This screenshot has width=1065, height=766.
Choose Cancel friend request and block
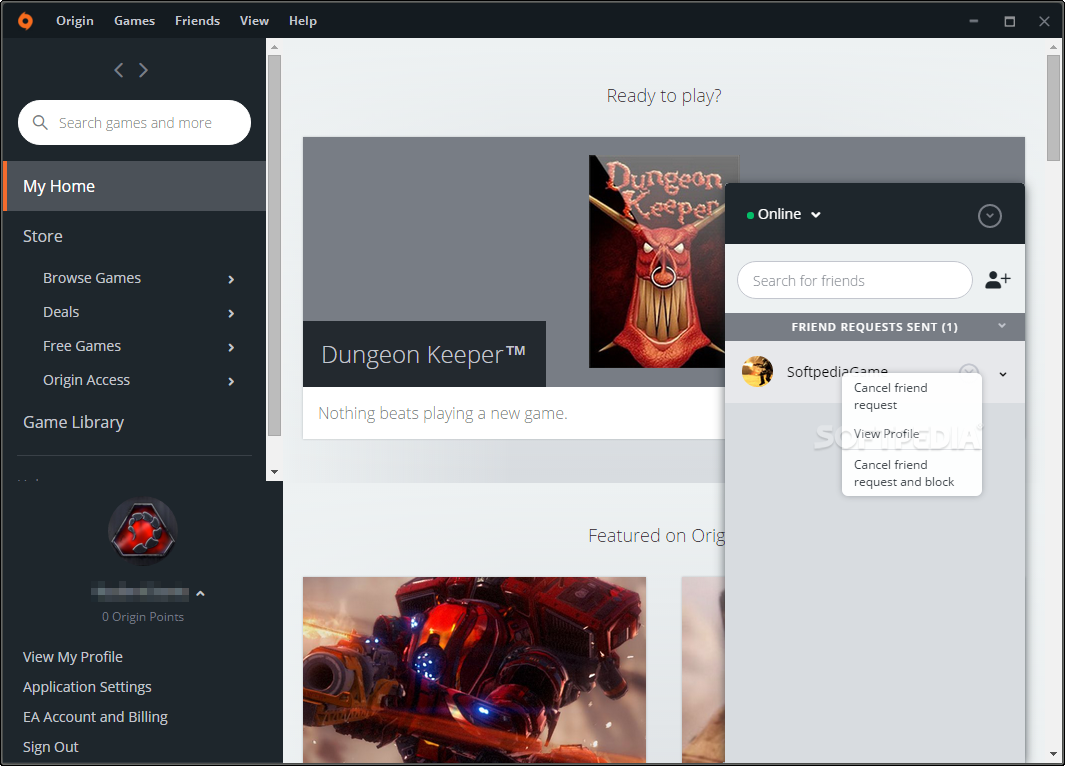tap(911, 473)
